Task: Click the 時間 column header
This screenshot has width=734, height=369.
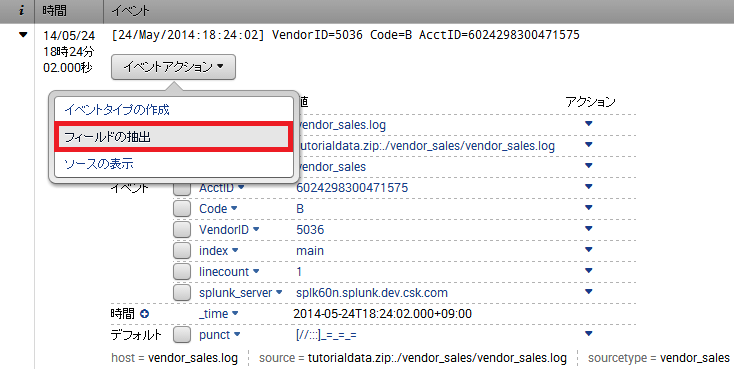Action: 54,11
